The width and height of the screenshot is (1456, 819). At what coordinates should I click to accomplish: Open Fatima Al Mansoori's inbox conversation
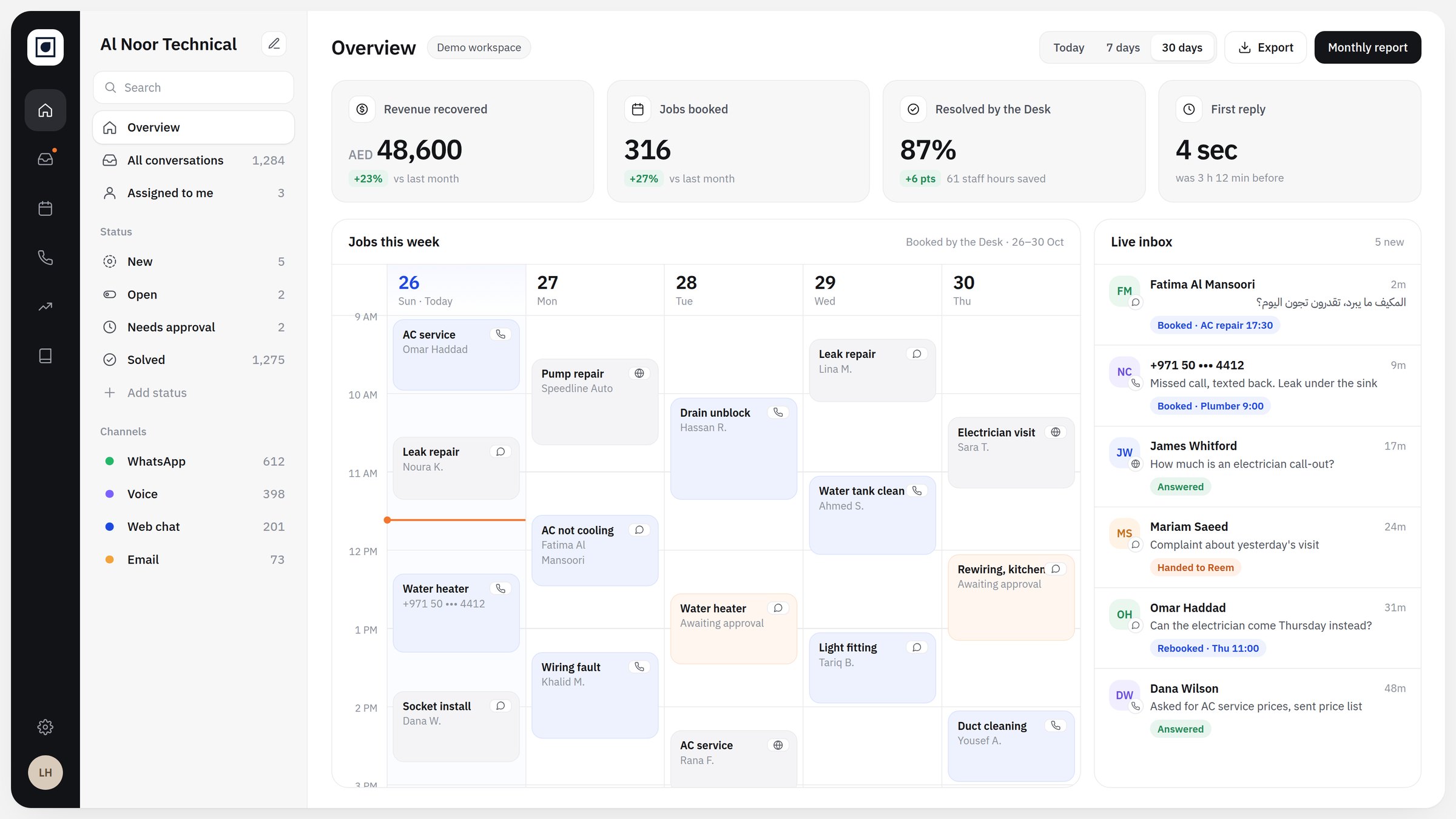coord(1257,305)
